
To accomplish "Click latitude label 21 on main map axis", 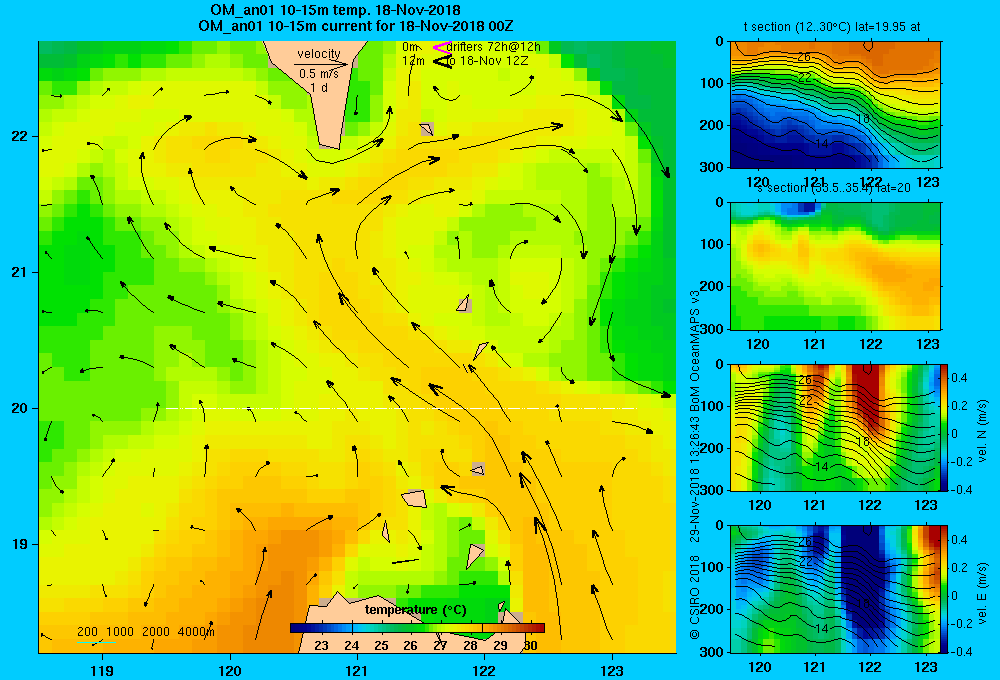I will 20,272.
